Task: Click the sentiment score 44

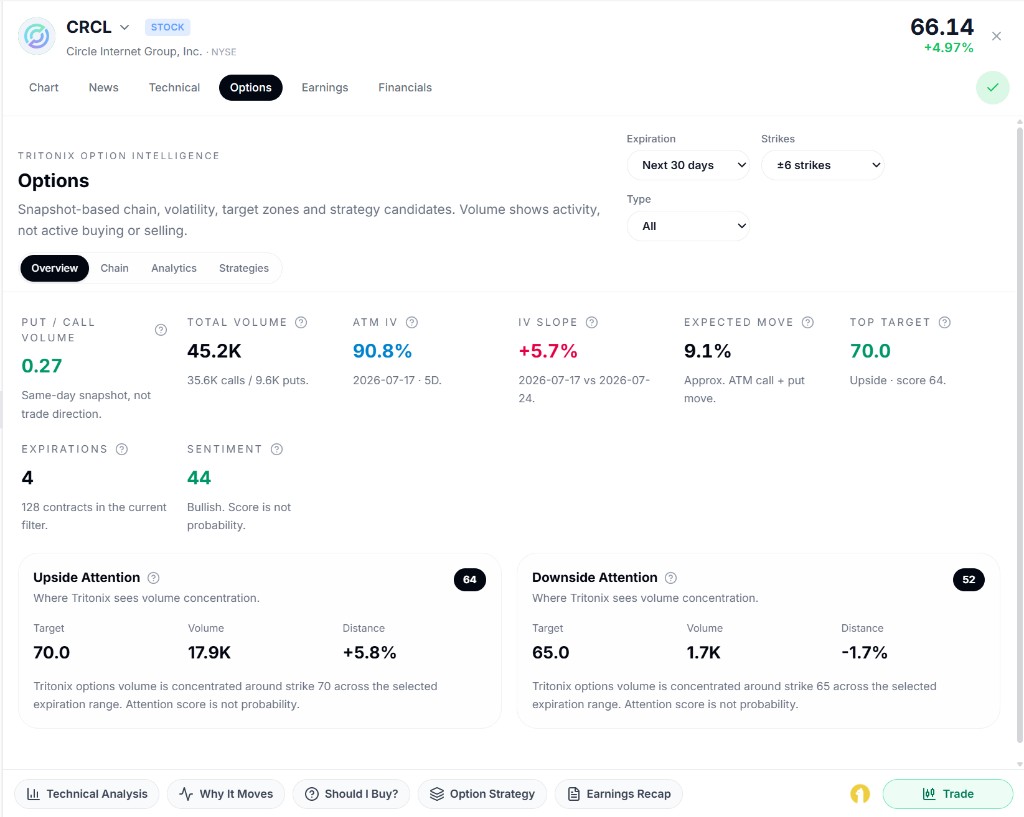Action: 199,478
